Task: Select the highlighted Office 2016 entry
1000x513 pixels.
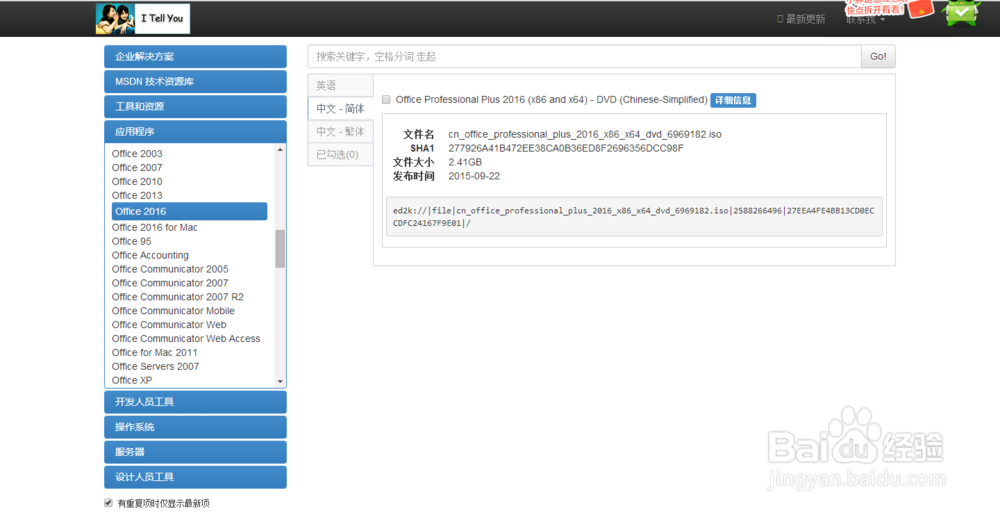Action: coord(189,211)
